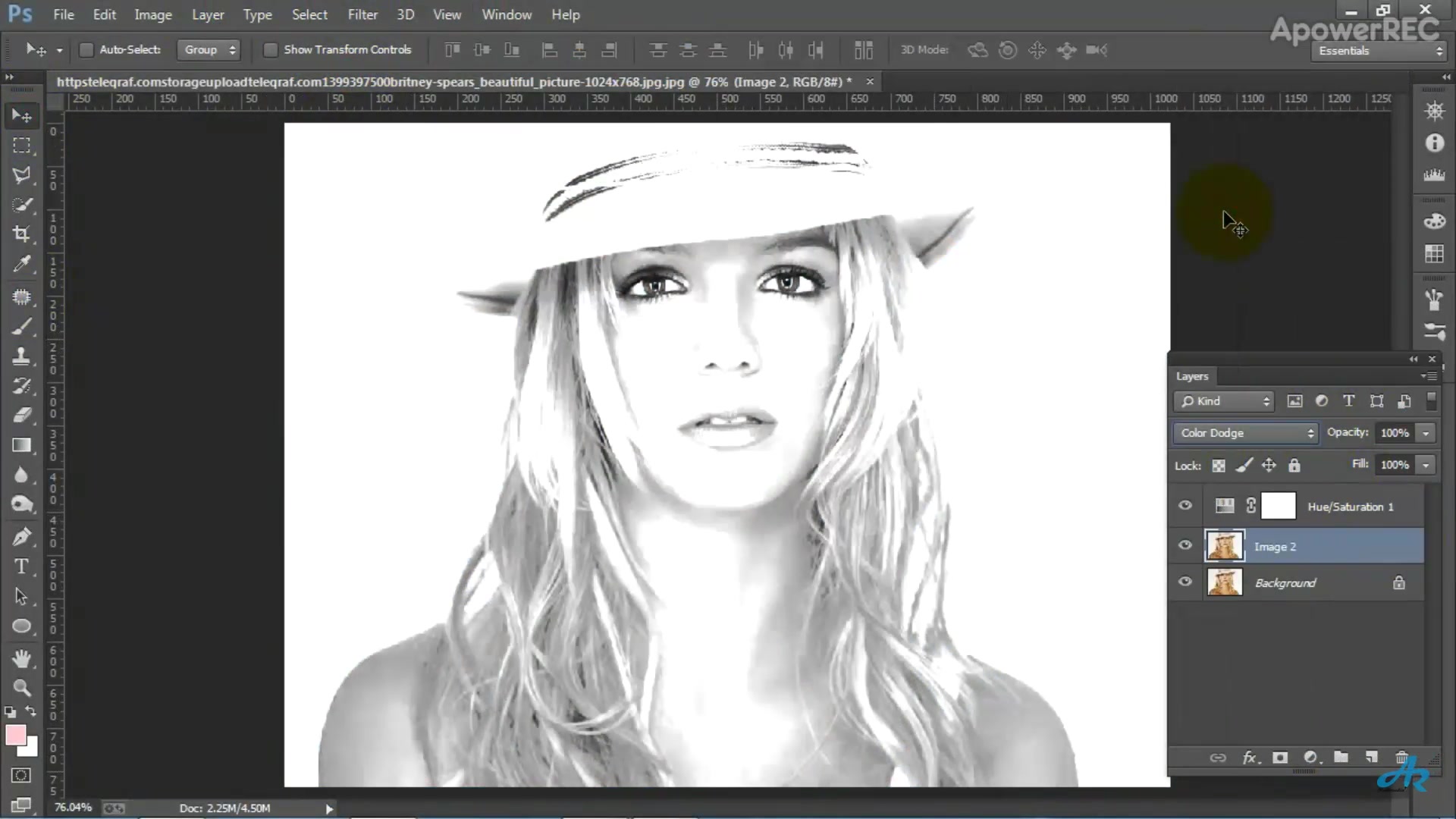
Task: Select the Horizontal Type tool
Action: coord(21,567)
